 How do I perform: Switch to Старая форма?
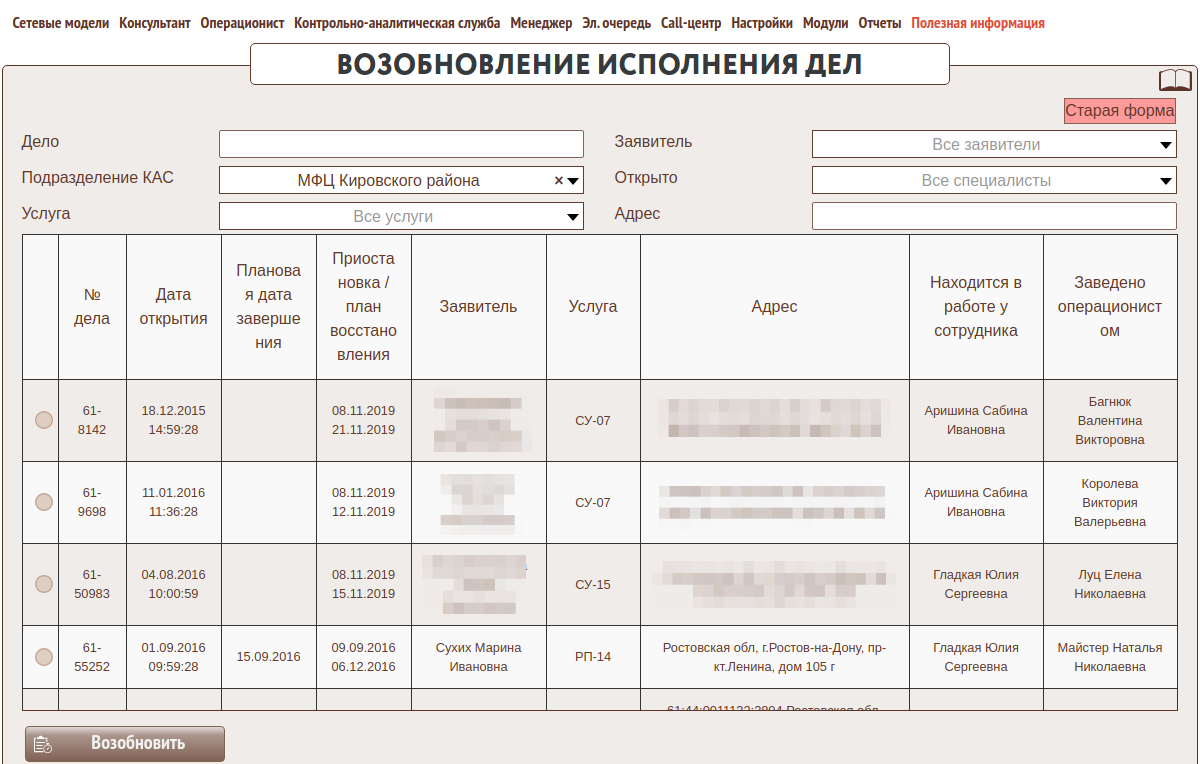click(1119, 111)
